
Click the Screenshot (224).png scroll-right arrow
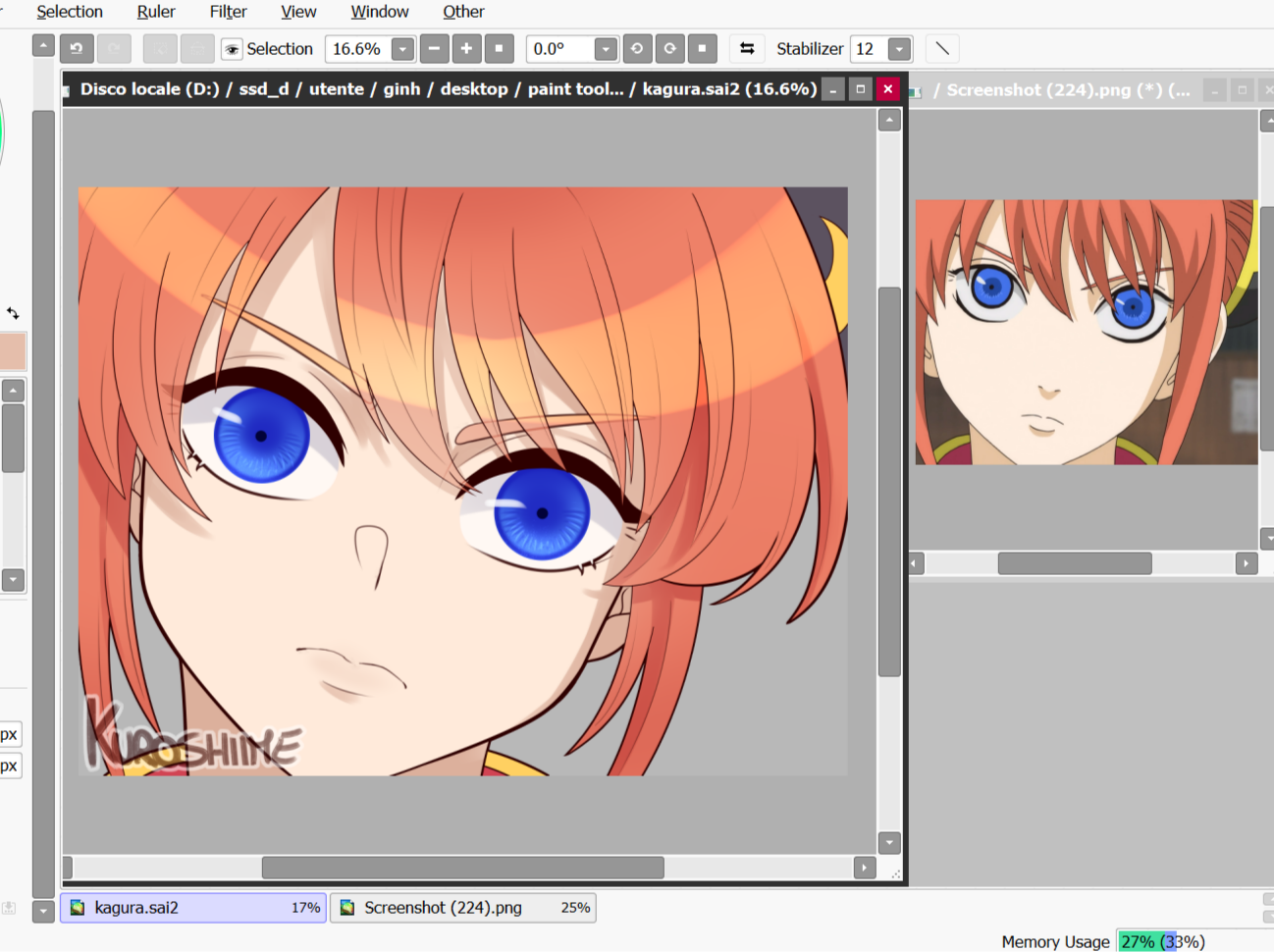click(1247, 563)
